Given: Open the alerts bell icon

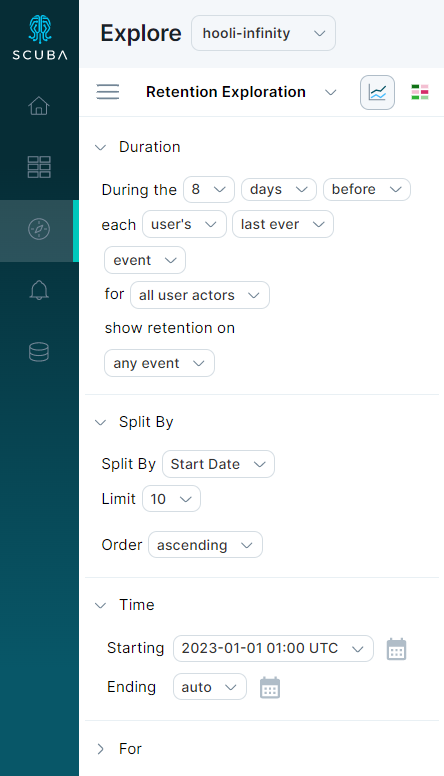Looking at the screenshot, I should click(x=39, y=290).
